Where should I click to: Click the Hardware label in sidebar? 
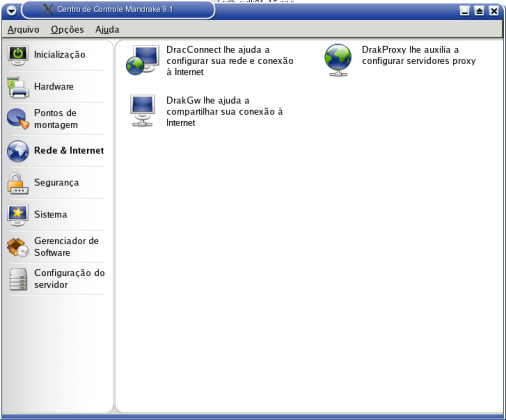pos(54,87)
